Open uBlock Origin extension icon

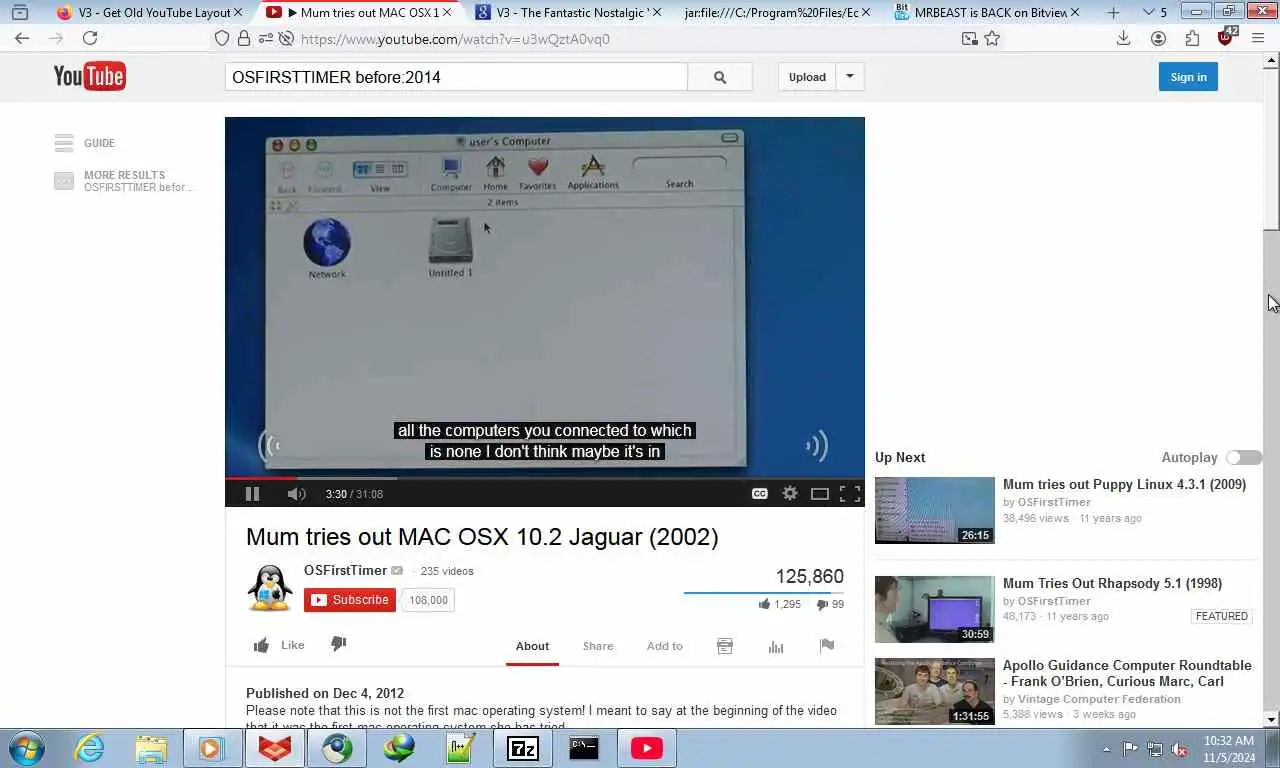click(x=1226, y=37)
